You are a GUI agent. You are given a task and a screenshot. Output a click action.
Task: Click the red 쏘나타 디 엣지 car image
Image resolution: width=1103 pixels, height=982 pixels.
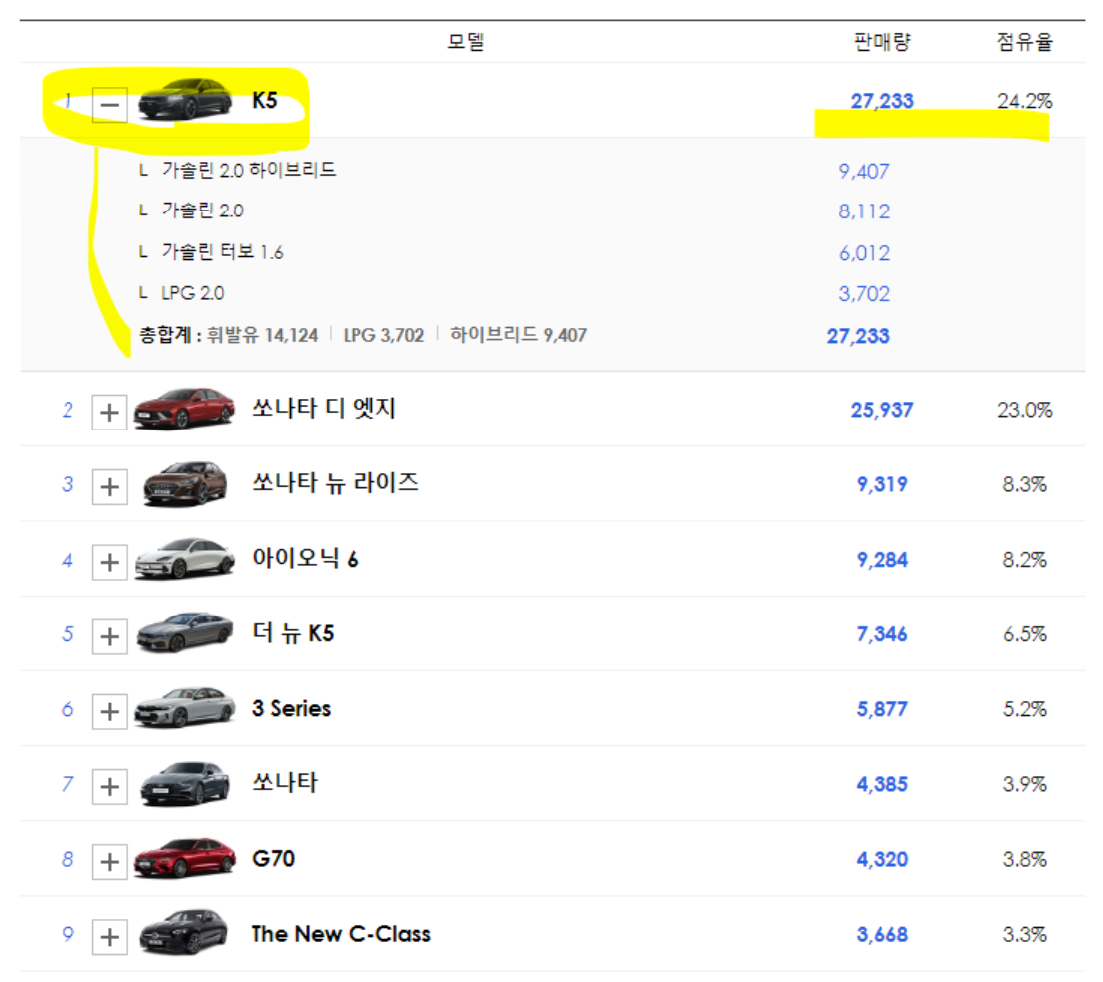[x=184, y=408]
